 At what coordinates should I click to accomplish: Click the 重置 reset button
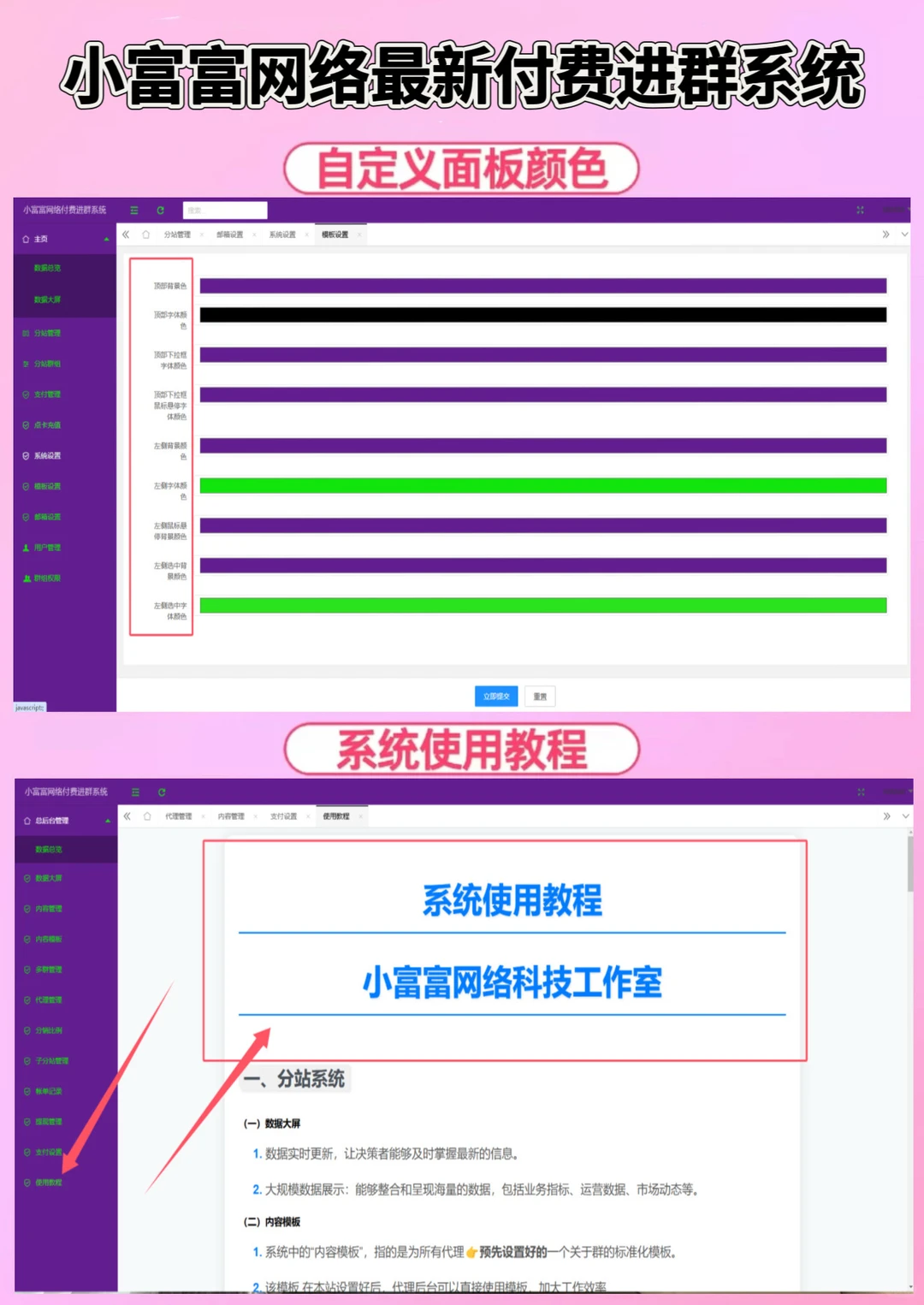(x=540, y=696)
